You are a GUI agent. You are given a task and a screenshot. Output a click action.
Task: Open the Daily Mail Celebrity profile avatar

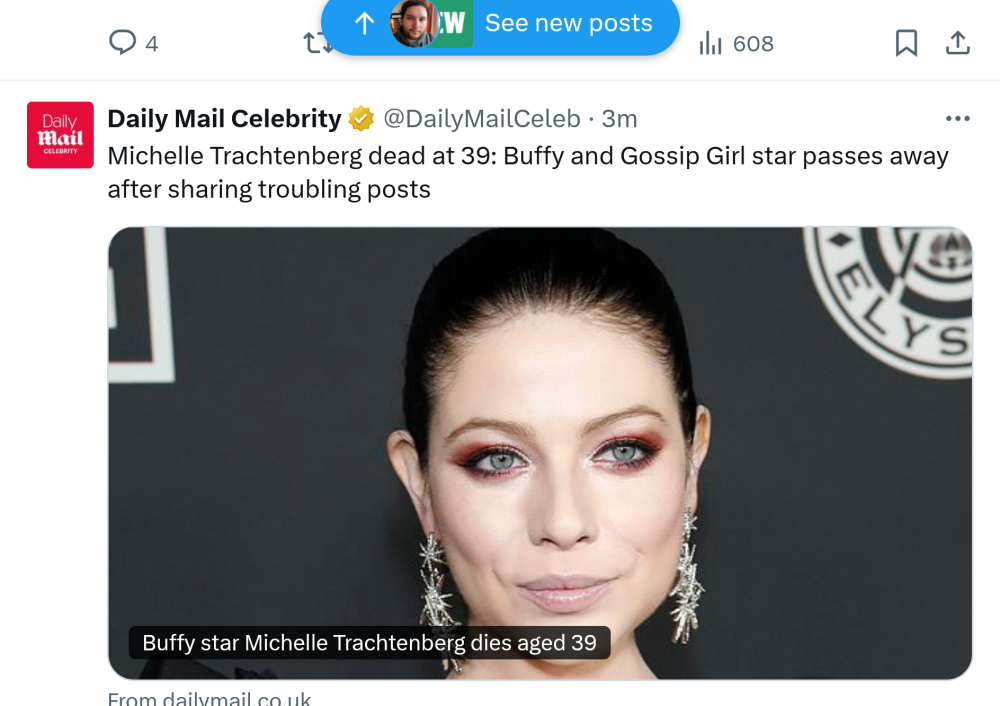[x=60, y=135]
